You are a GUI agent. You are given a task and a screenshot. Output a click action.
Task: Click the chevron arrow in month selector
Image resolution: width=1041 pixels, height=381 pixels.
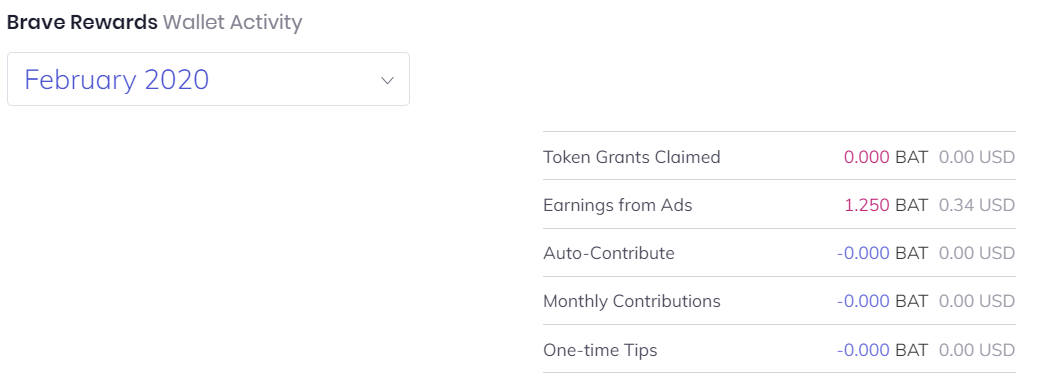coord(387,80)
